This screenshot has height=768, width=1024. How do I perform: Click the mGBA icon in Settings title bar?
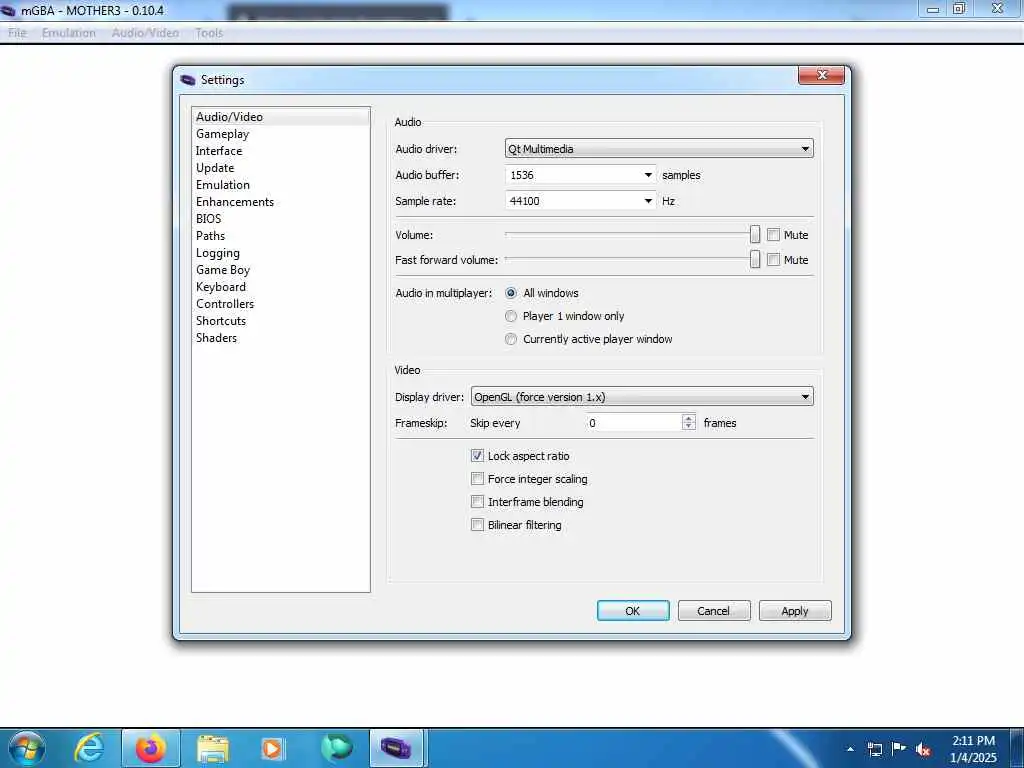(x=188, y=80)
